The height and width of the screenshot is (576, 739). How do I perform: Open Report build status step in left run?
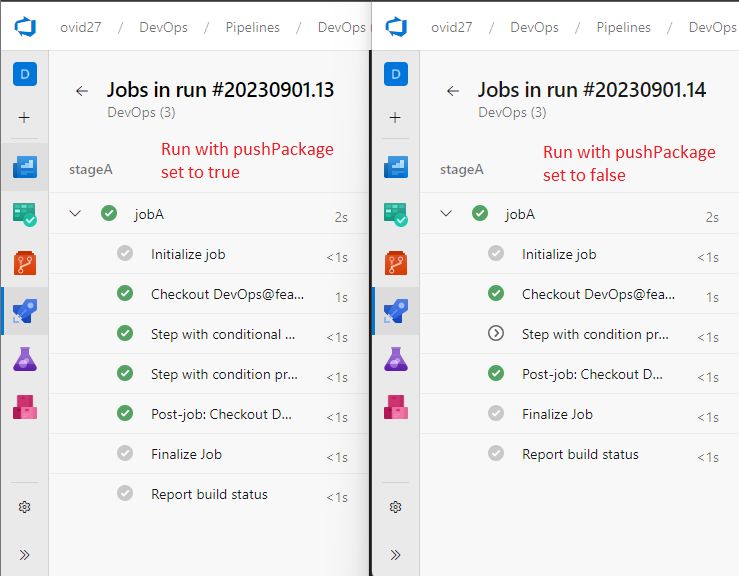(209, 494)
